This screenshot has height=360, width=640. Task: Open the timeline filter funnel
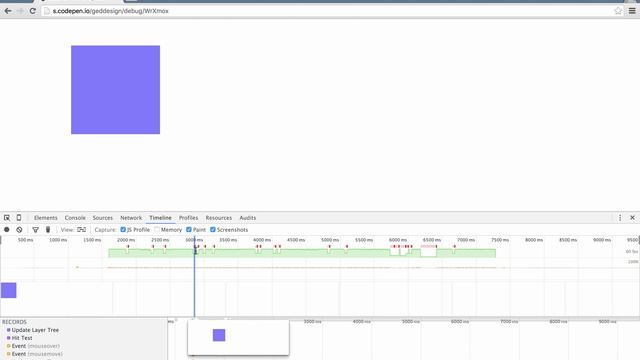click(x=36, y=230)
